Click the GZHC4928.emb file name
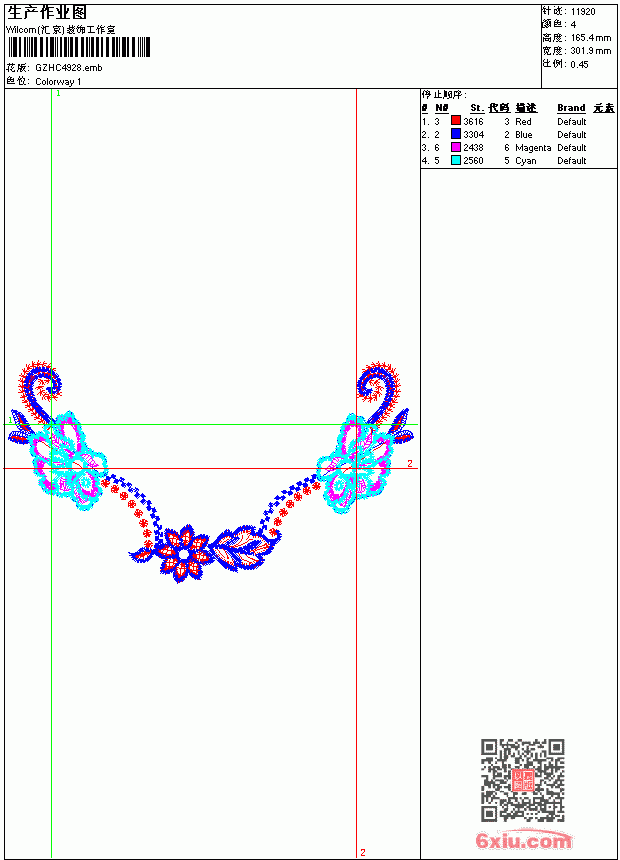Image resolution: width=620 pixels, height=860 pixels. 69,68
